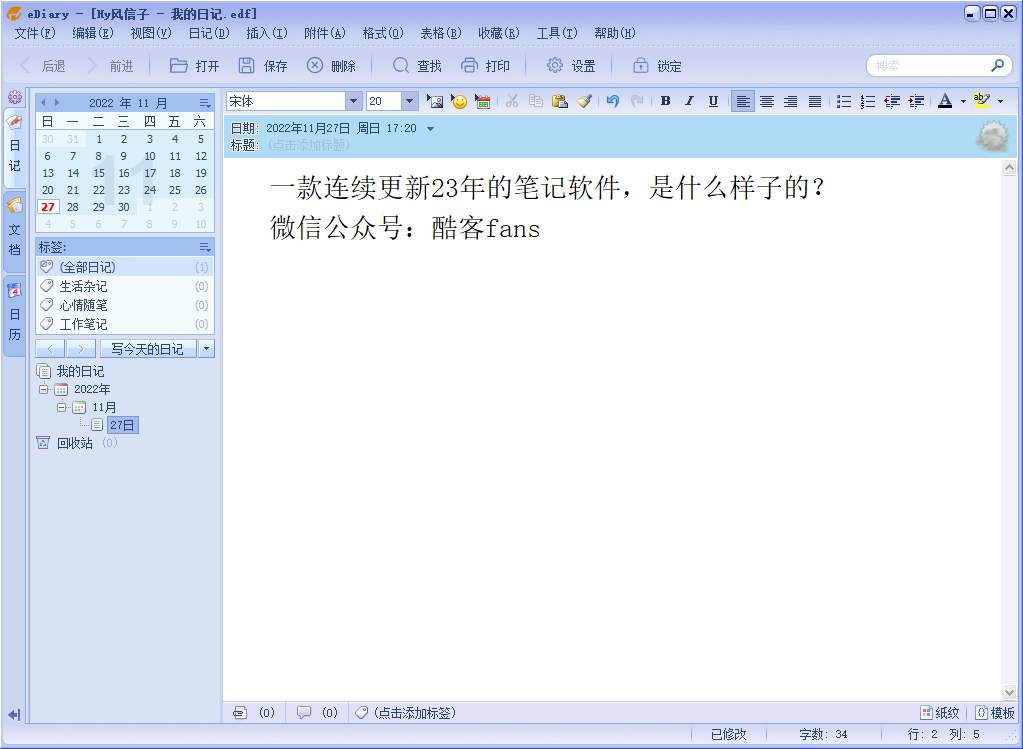1023x749 pixels.
Task: Toggle bold formatting
Action: [665, 101]
